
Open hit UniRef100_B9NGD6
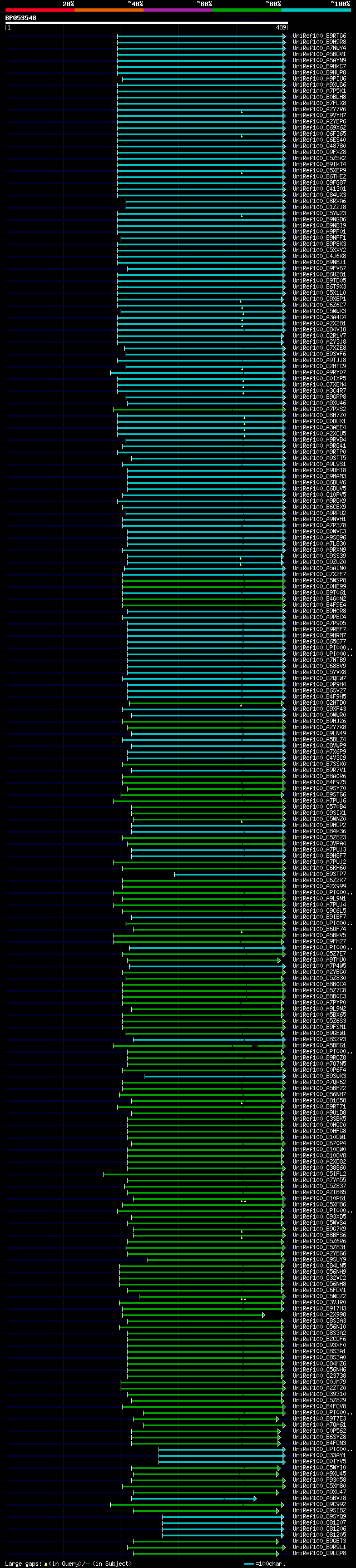click(x=319, y=219)
